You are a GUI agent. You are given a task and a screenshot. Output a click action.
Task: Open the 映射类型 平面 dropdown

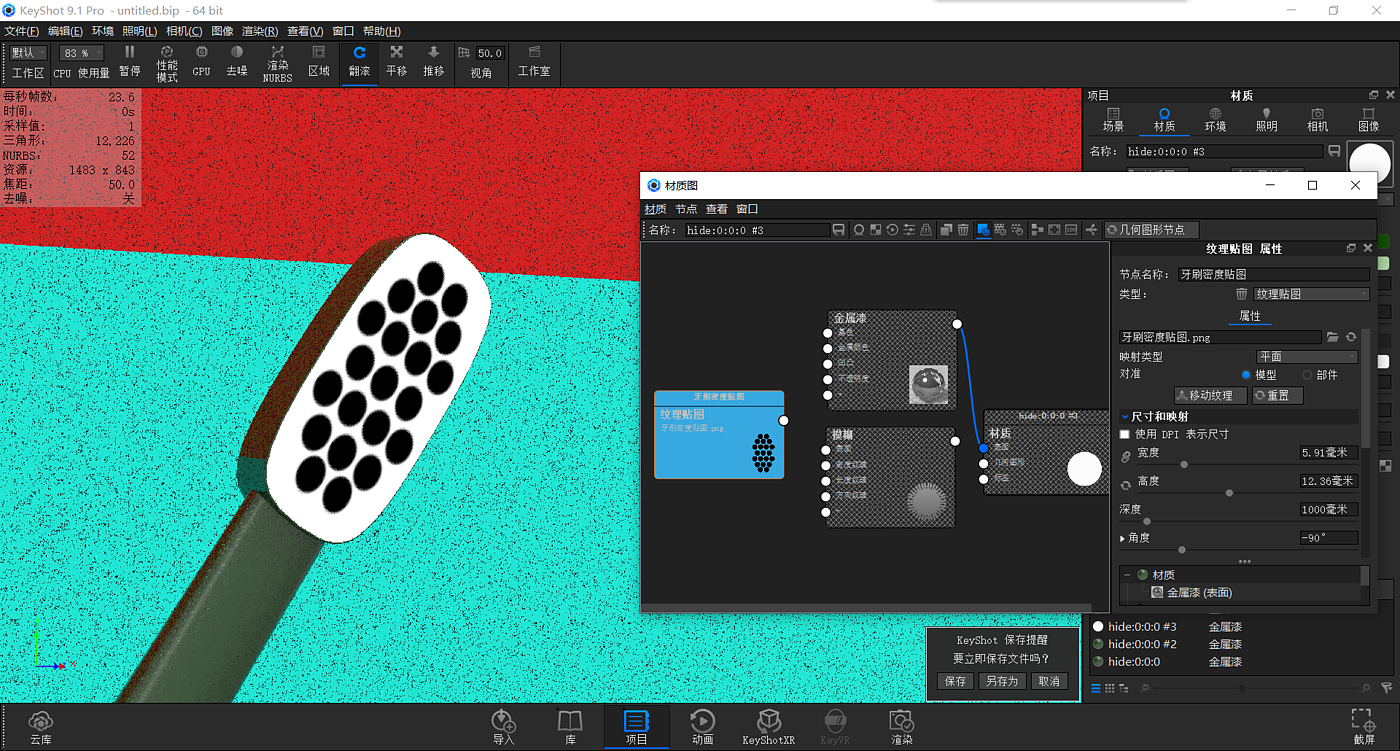pyautogui.click(x=1306, y=357)
